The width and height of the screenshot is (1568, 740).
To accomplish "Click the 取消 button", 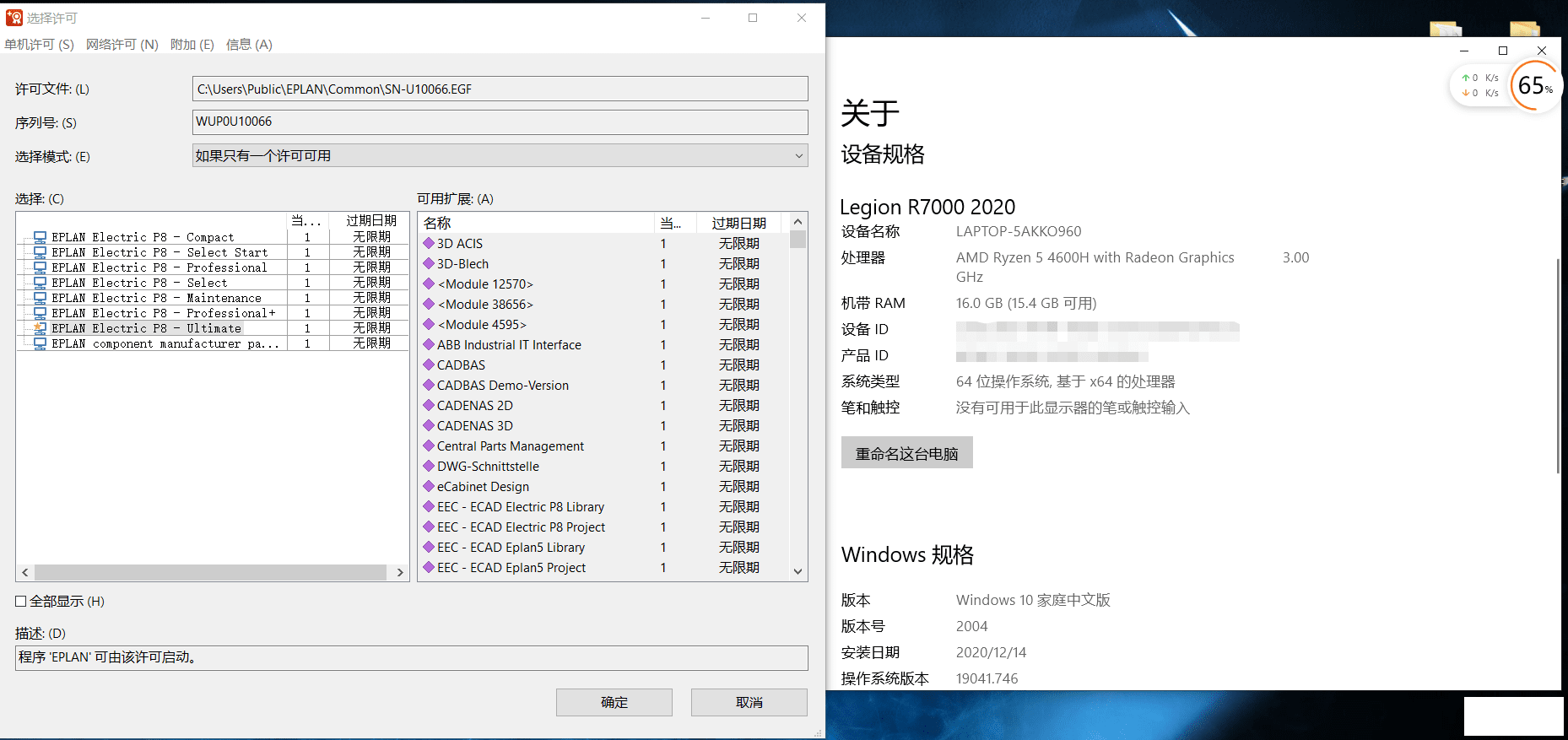I will pos(749,702).
